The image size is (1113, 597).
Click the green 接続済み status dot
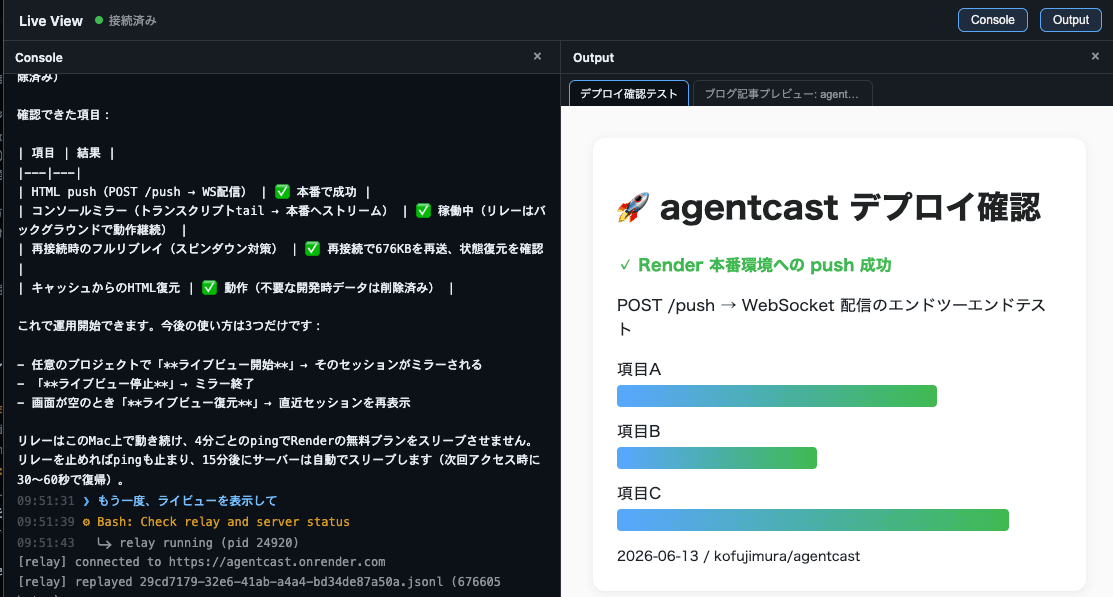99,21
